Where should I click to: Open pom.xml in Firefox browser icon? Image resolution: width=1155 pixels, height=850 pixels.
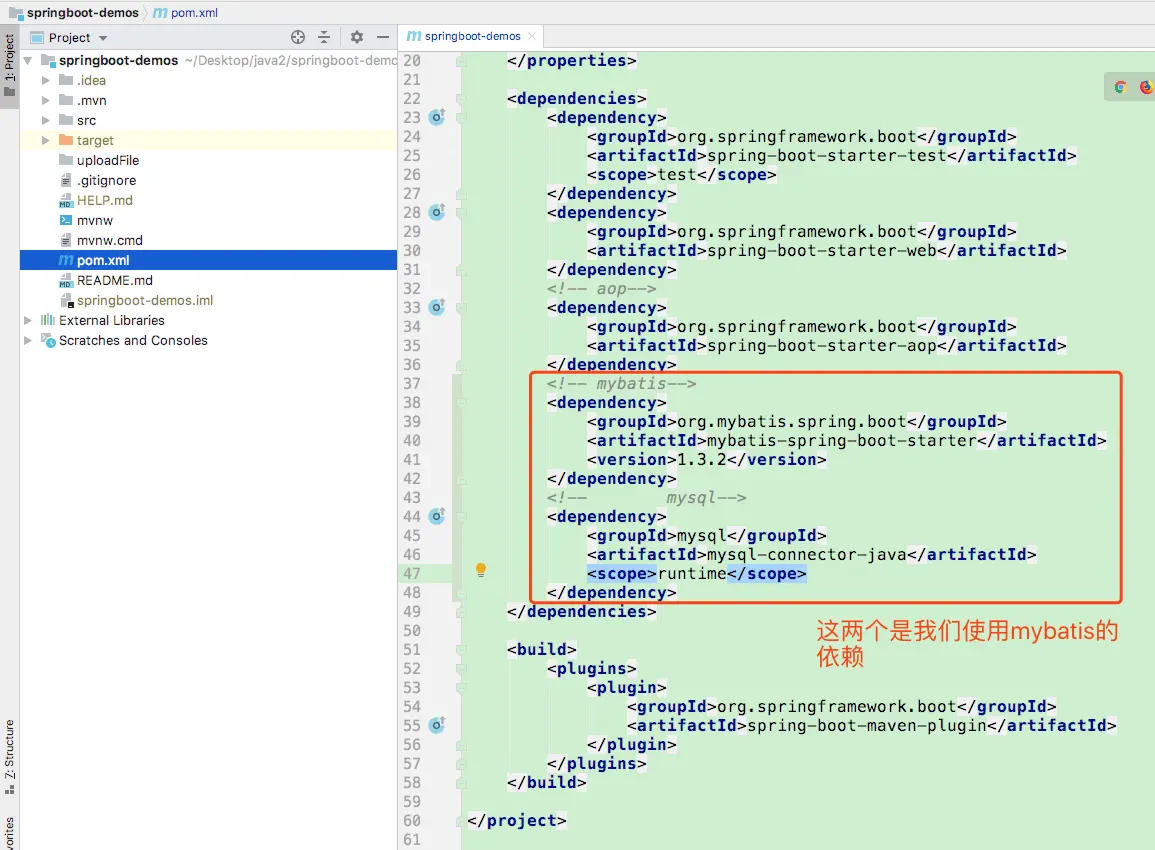tap(1146, 87)
